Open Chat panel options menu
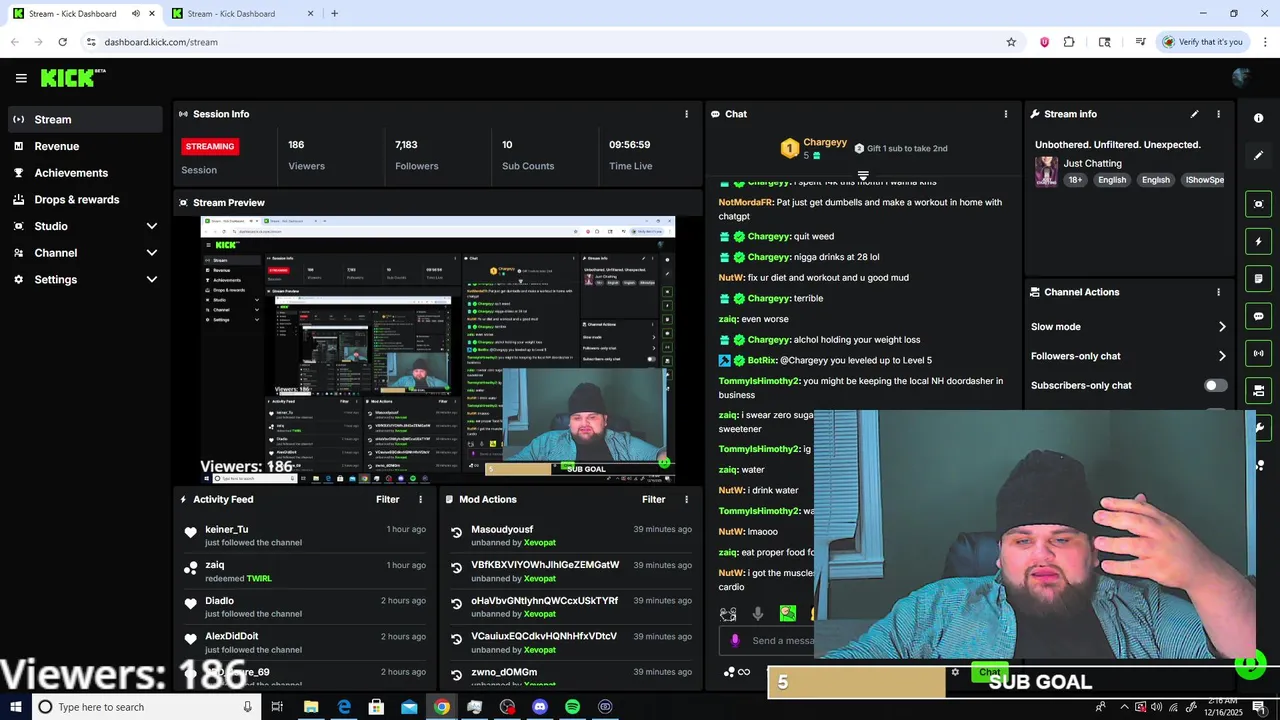This screenshot has height=720, width=1280. (x=1005, y=114)
